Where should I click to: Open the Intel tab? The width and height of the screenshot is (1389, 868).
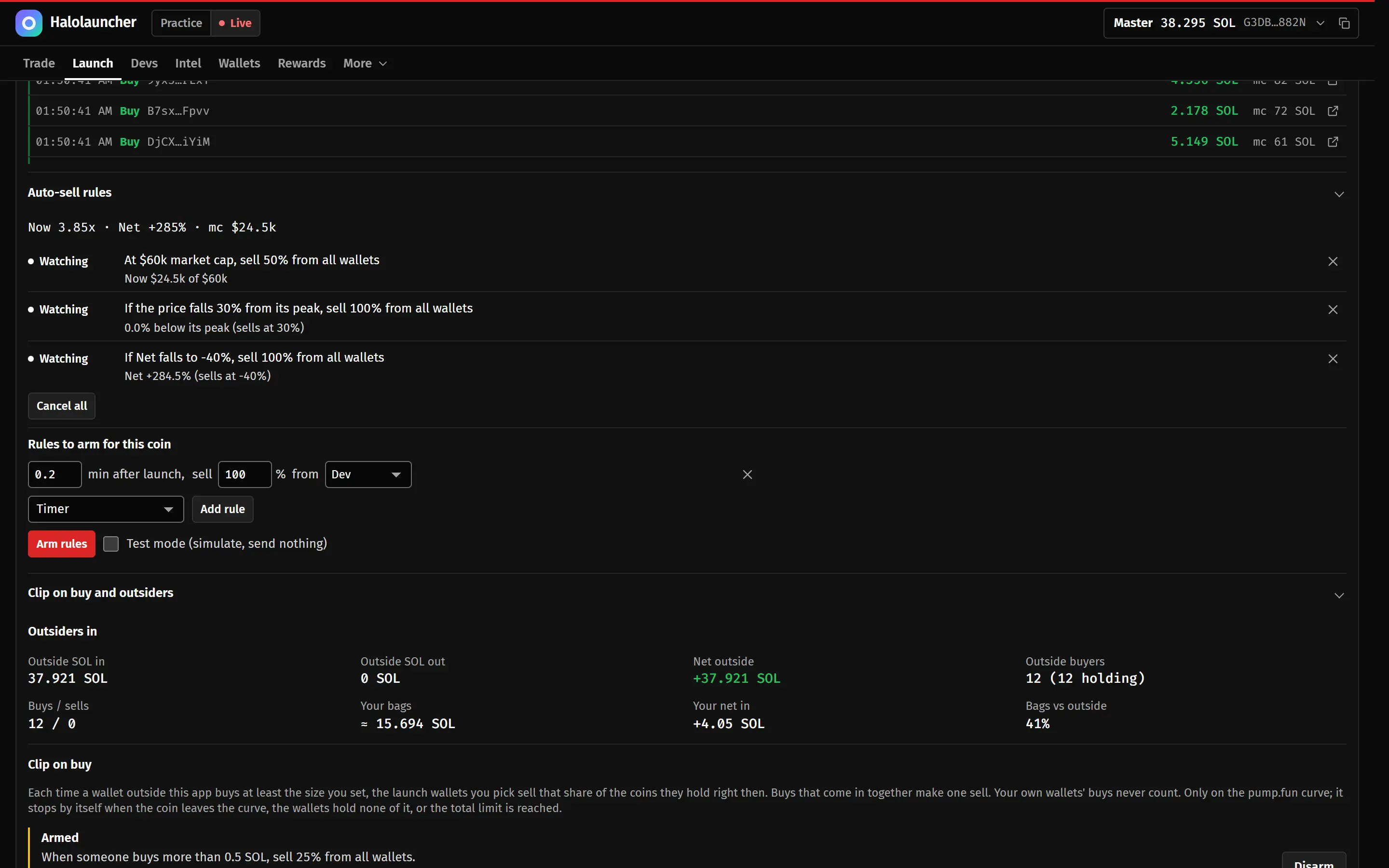coord(188,63)
